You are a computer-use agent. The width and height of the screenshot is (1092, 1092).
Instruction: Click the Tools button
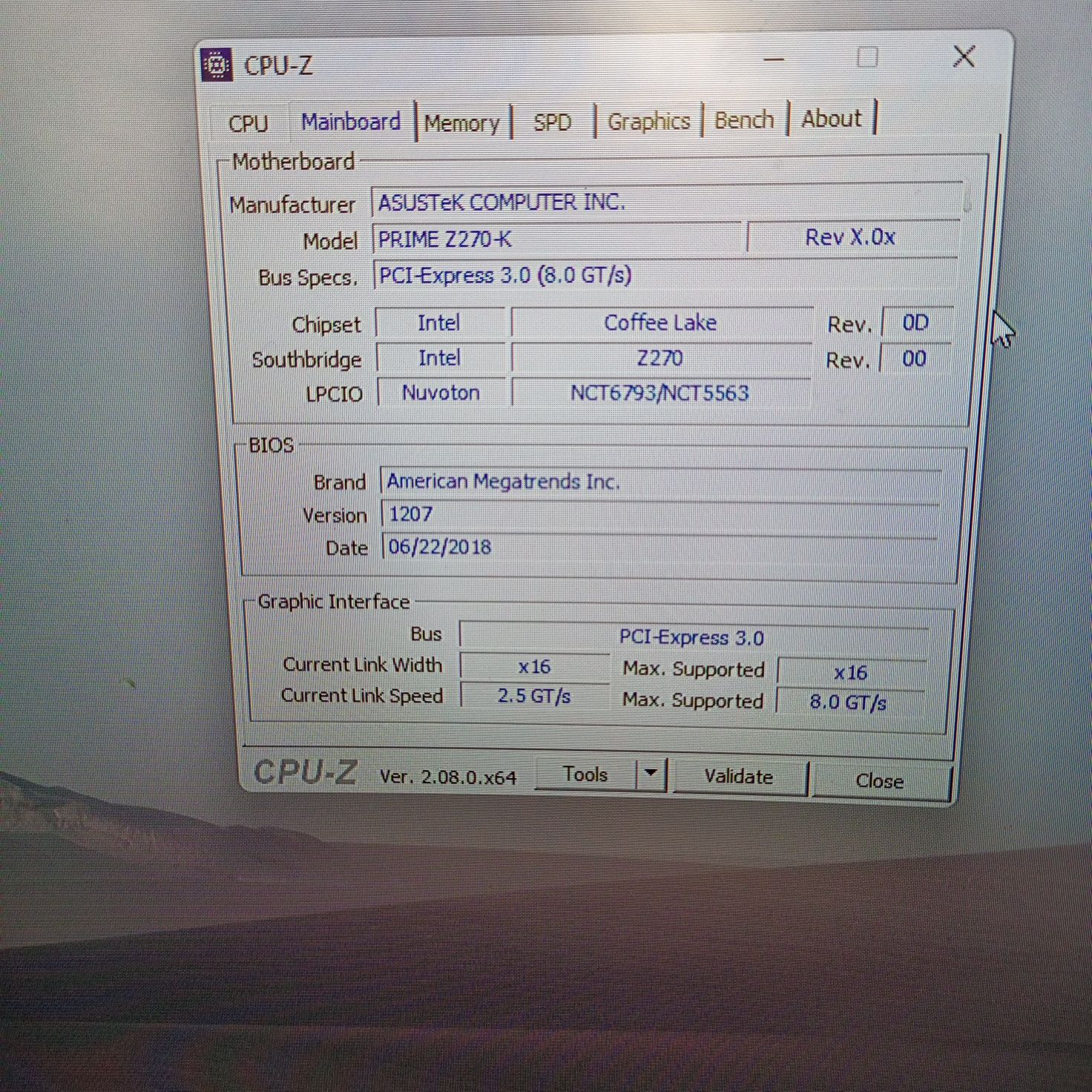point(585,774)
